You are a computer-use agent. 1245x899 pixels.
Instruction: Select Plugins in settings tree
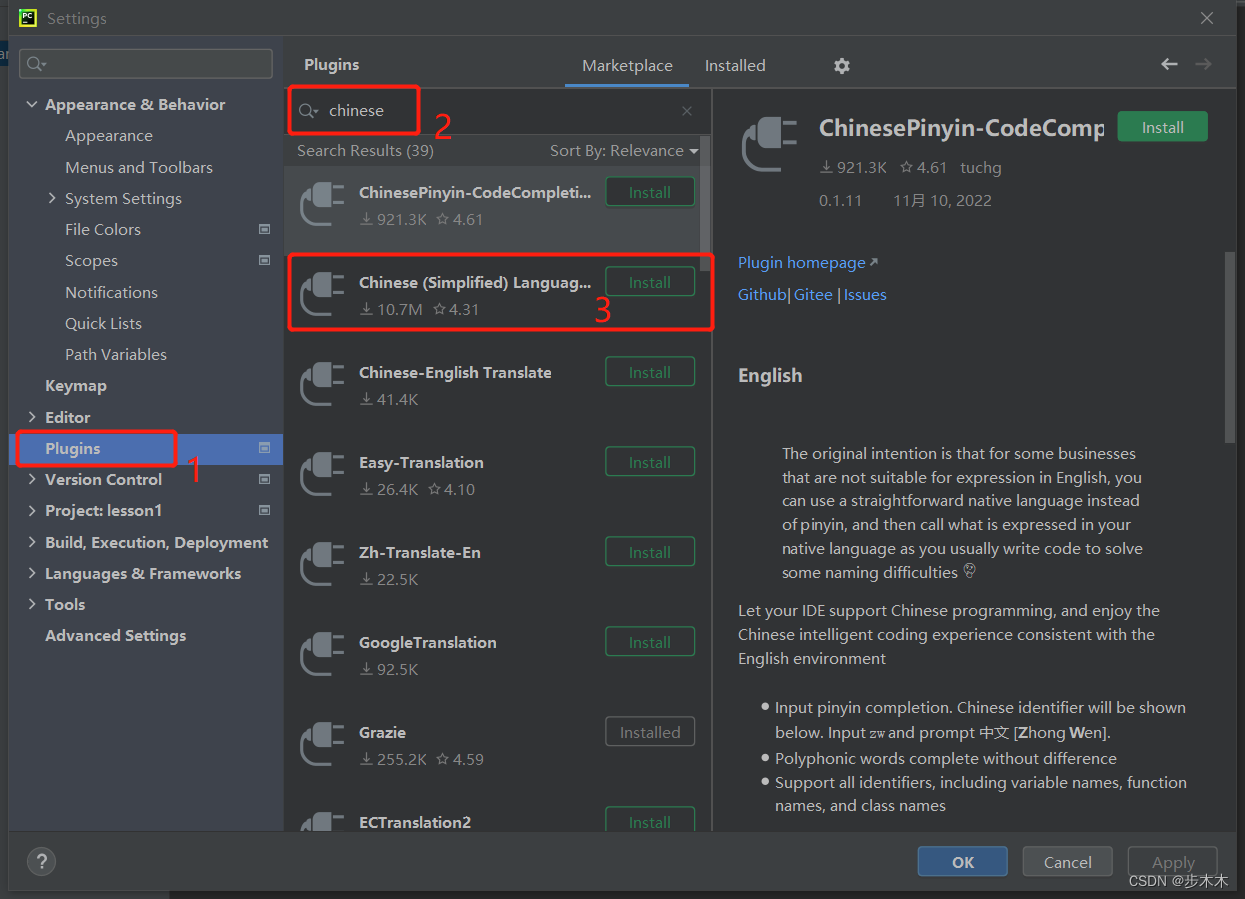point(146,448)
